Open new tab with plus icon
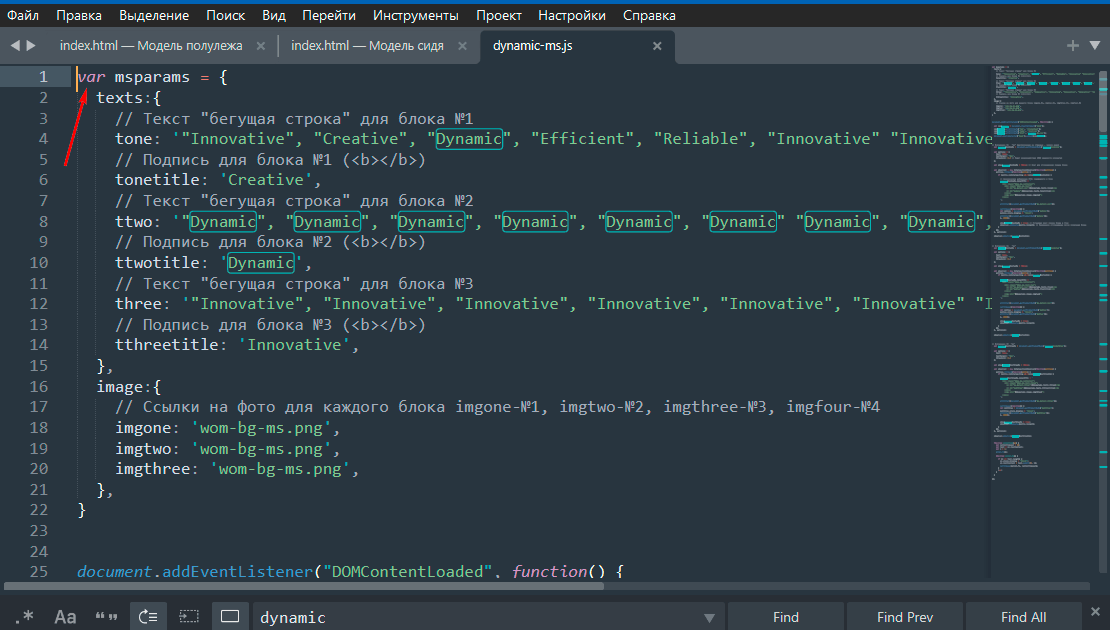 (1073, 45)
